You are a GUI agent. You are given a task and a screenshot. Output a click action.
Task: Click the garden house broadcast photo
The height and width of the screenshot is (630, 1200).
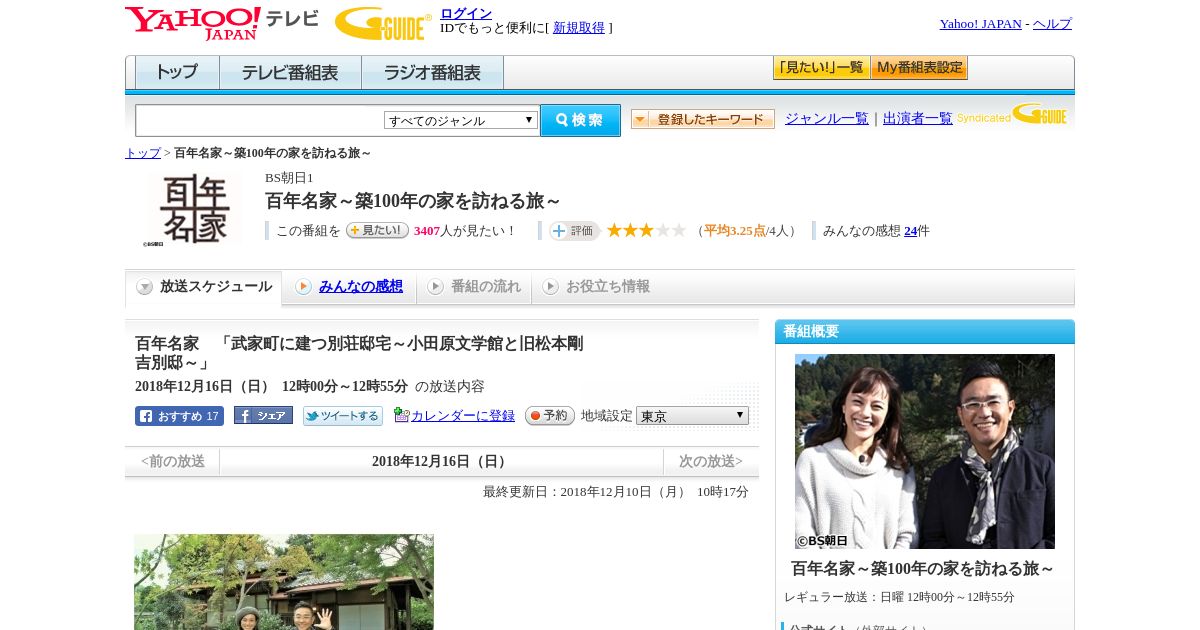coord(284,582)
